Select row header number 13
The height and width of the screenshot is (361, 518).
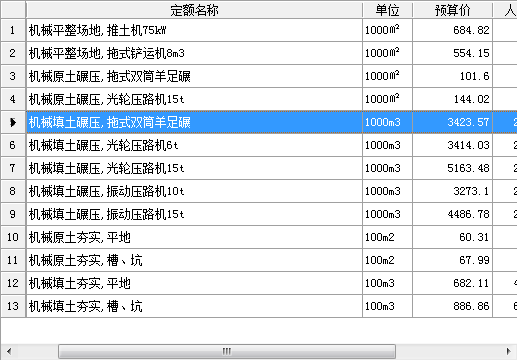13,306
